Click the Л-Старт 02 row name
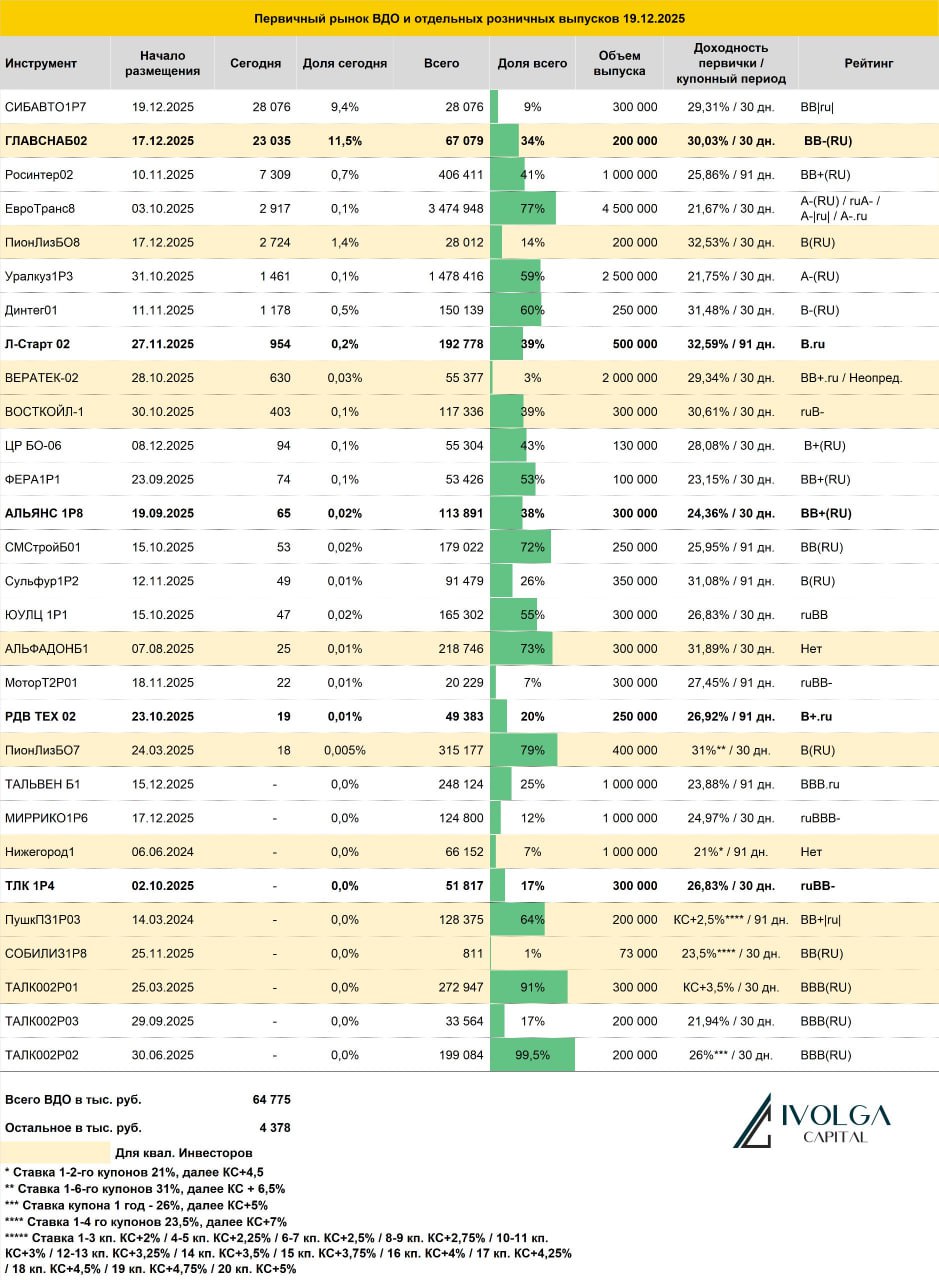 40,344
